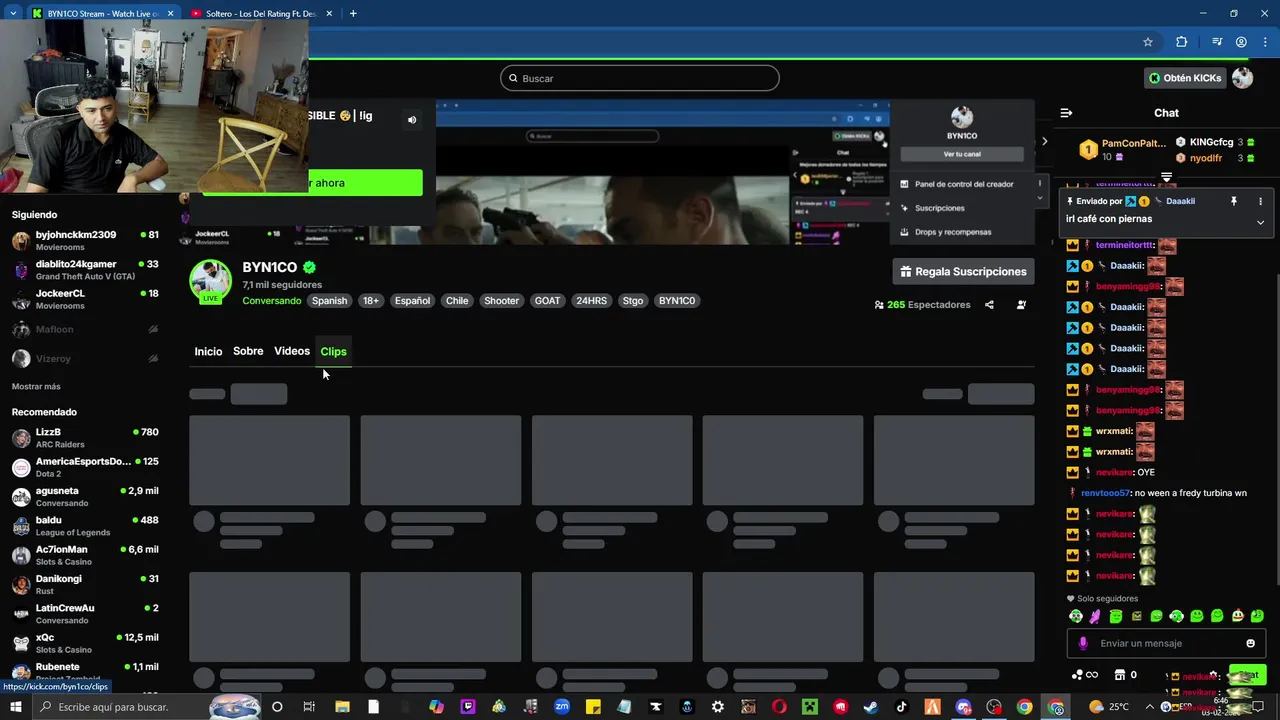Open Steam from the taskbar
Screen dimensions: 1280x720
pos(871,707)
